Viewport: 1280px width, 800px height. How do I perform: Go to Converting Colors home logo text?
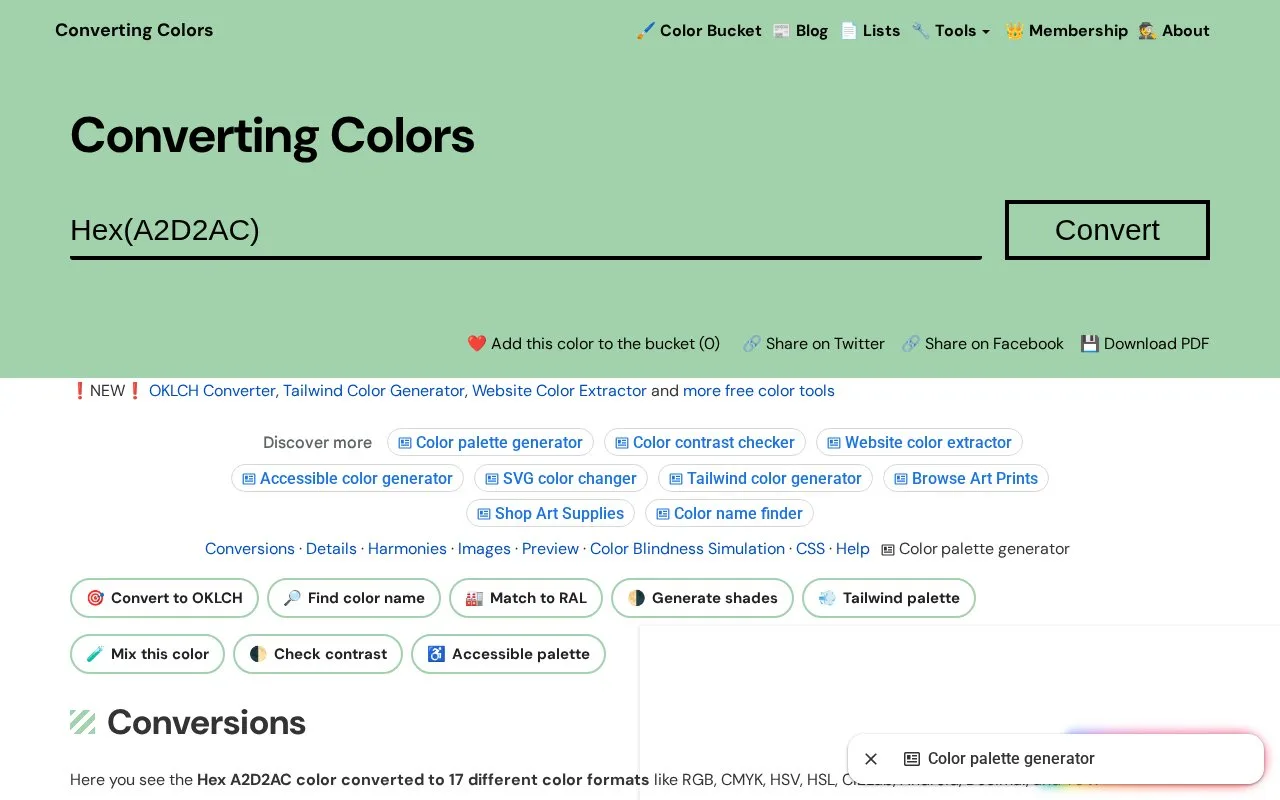134,30
